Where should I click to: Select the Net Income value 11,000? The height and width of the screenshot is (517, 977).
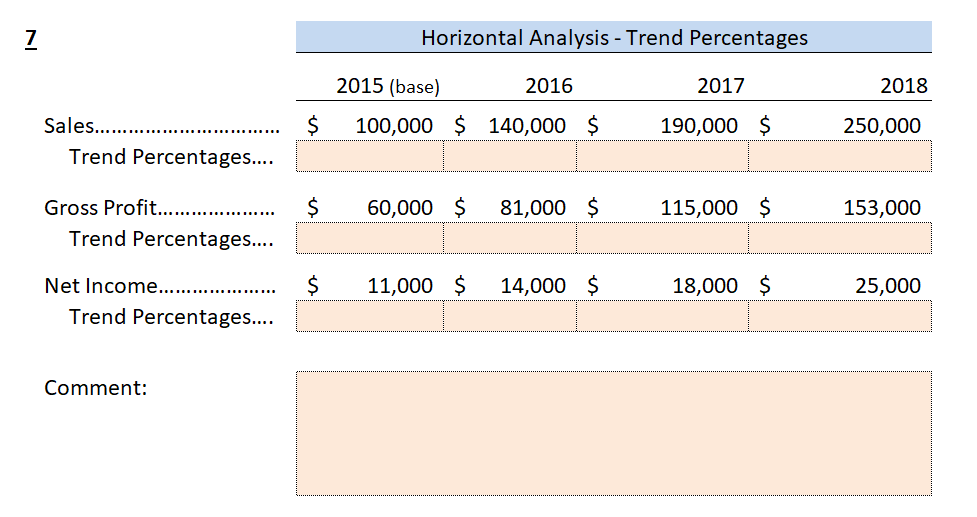tap(400, 286)
